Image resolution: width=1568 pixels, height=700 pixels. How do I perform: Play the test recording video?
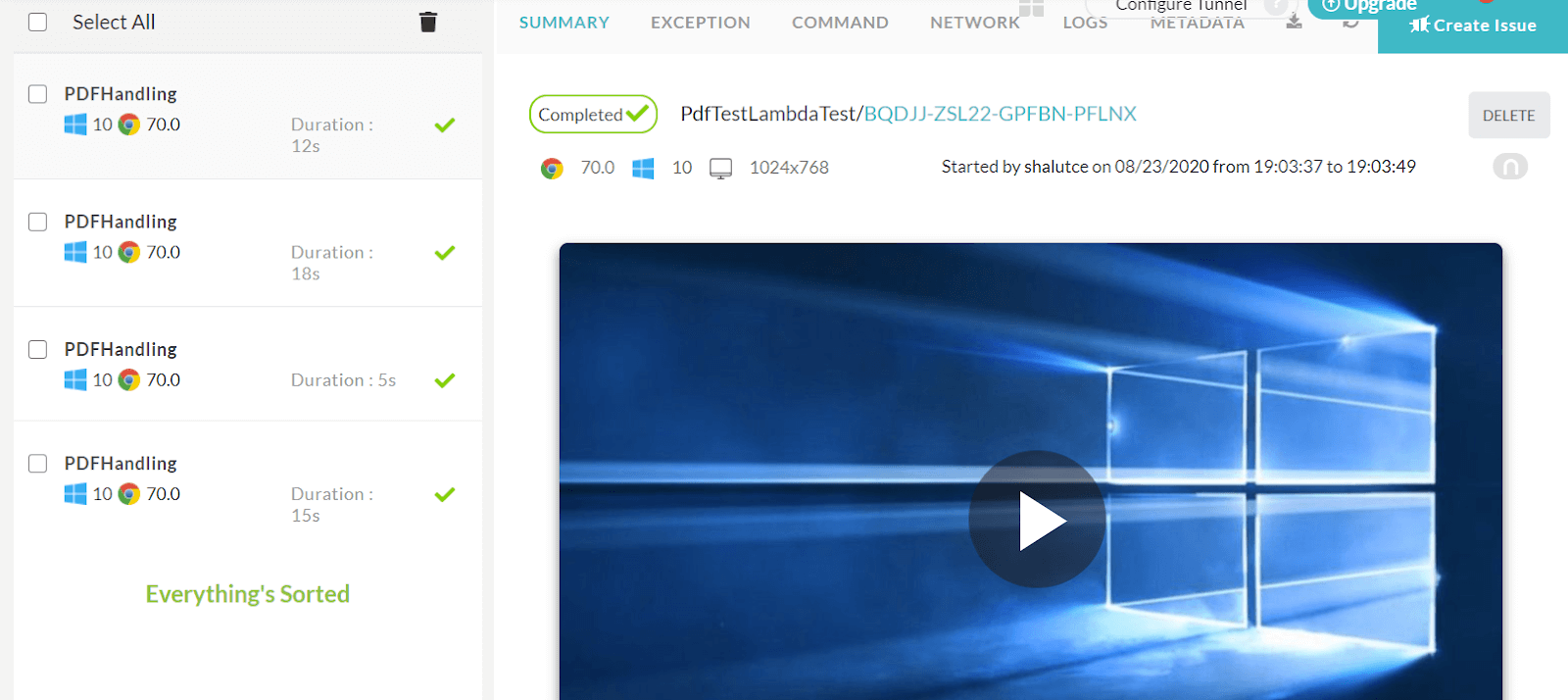pyautogui.click(x=1038, y=520)
